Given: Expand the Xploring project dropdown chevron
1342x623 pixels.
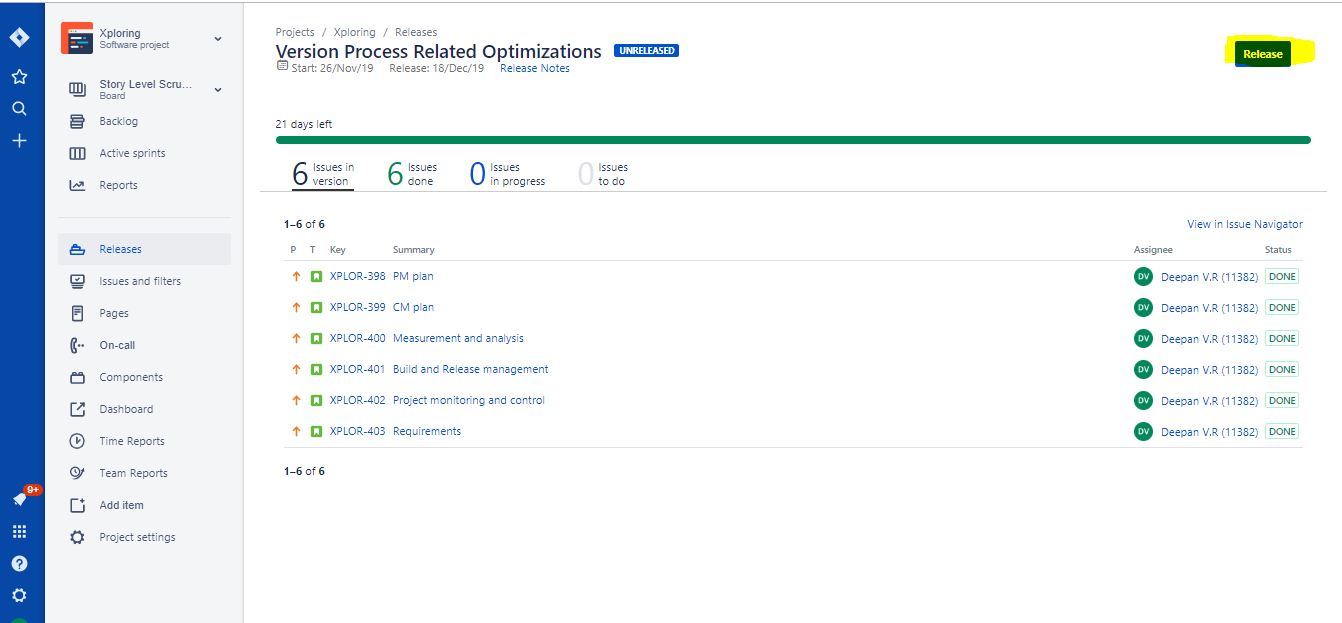Looking at the screenshot, I should (218, 39).
